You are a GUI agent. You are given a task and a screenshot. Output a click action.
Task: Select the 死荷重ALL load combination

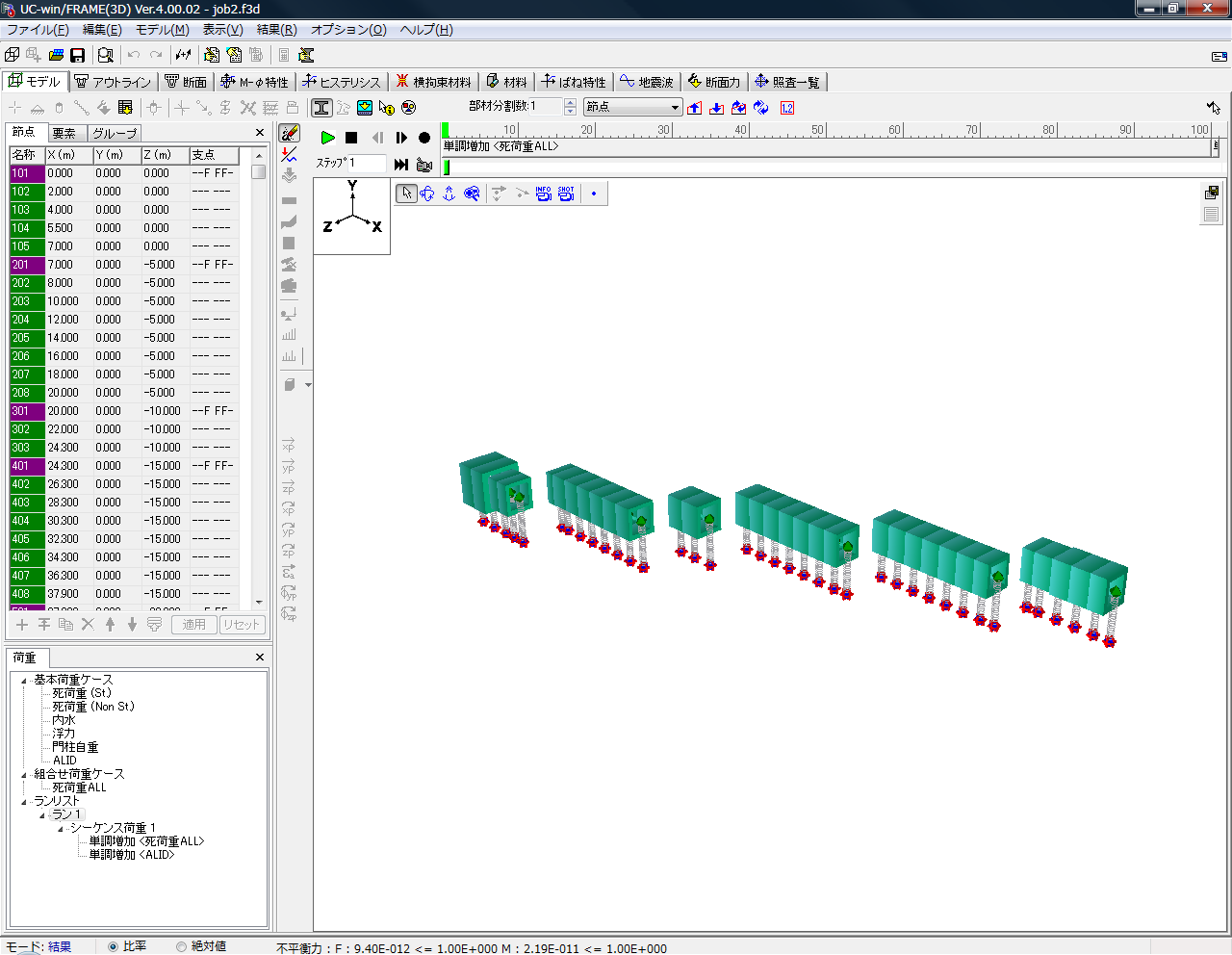pos(79,787)
